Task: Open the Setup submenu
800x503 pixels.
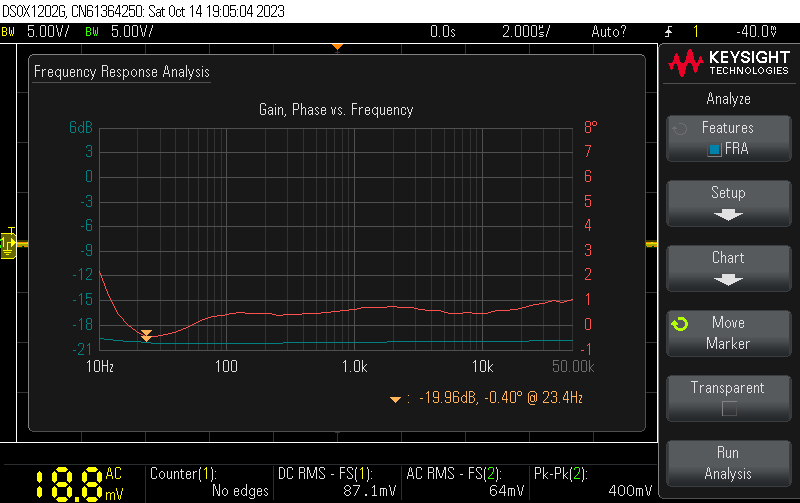Action: coord(729,203)
